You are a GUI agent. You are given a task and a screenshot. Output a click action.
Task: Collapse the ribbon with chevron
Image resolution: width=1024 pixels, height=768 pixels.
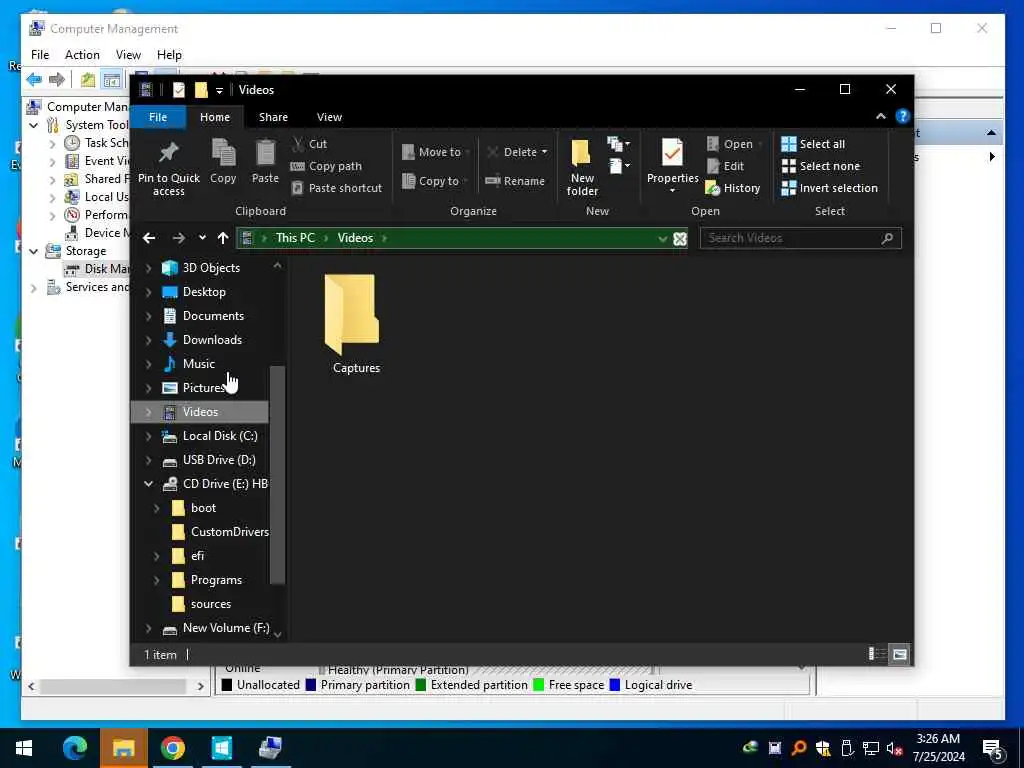(880, 116)
